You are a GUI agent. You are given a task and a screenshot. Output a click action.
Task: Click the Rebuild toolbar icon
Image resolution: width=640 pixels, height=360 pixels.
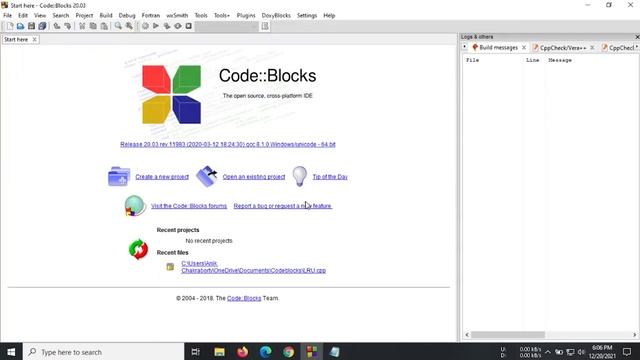178,26
